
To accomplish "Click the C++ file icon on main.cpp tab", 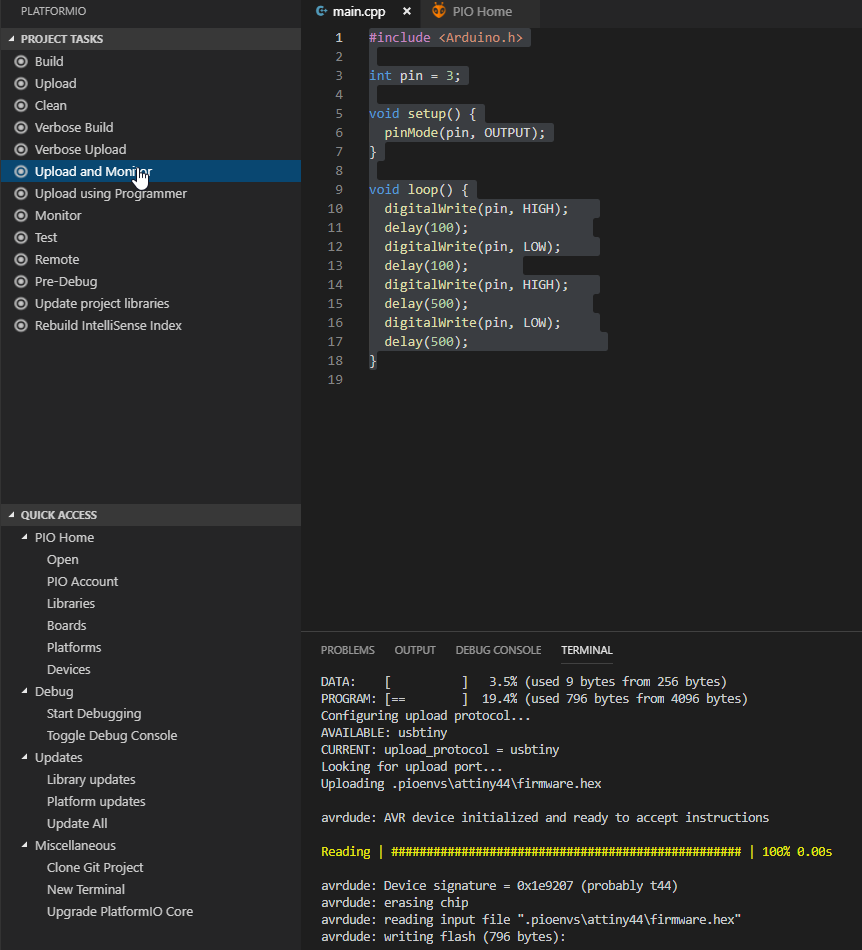I will [321, 12].
